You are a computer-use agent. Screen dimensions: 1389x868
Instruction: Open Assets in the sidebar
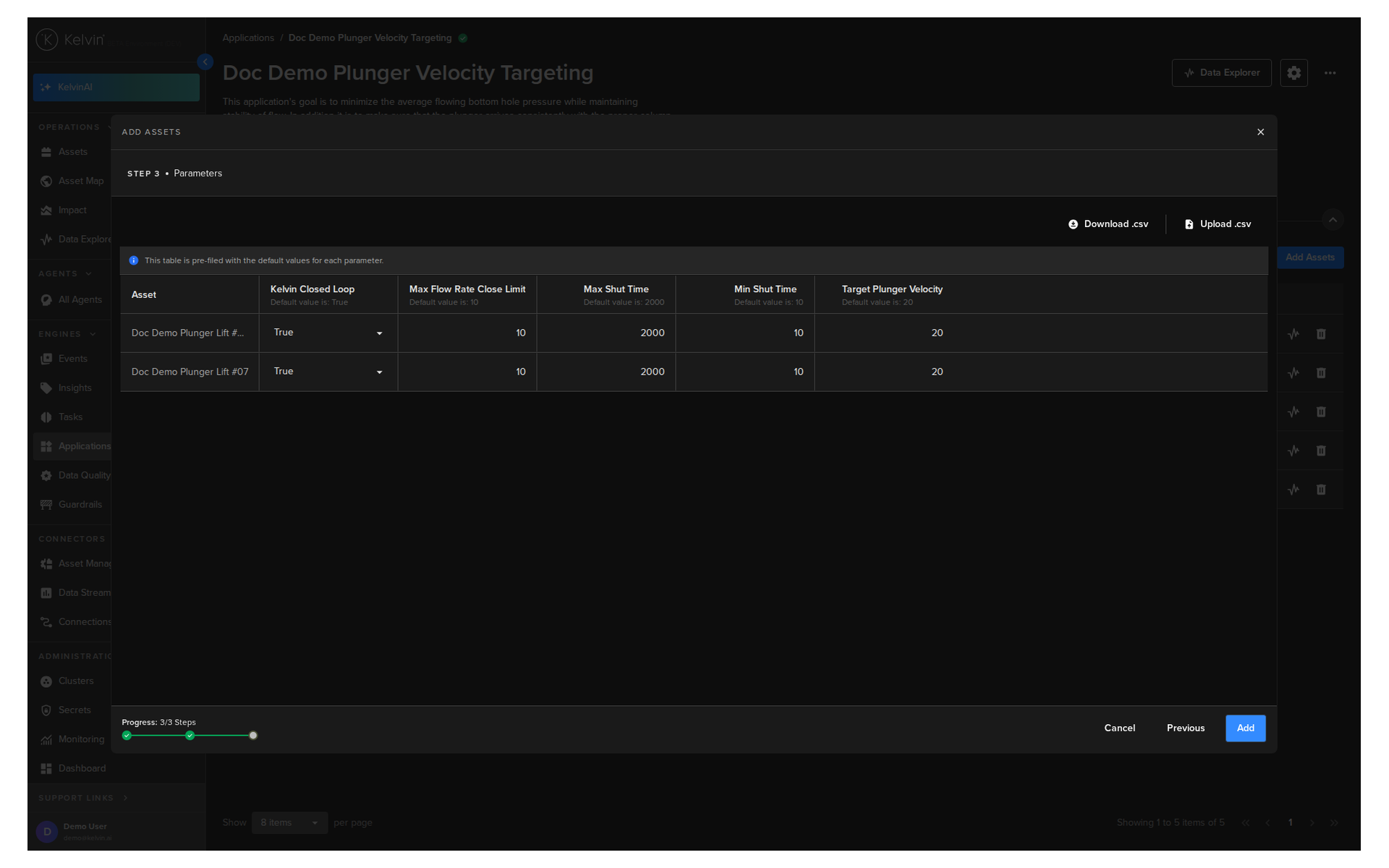click(x=72, y=152)
